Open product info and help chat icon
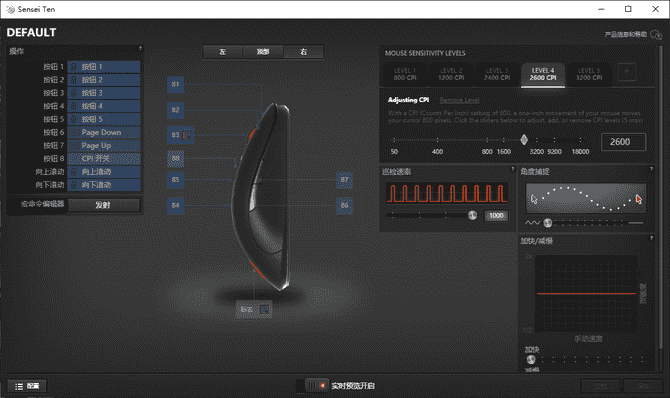 (656, 34)
